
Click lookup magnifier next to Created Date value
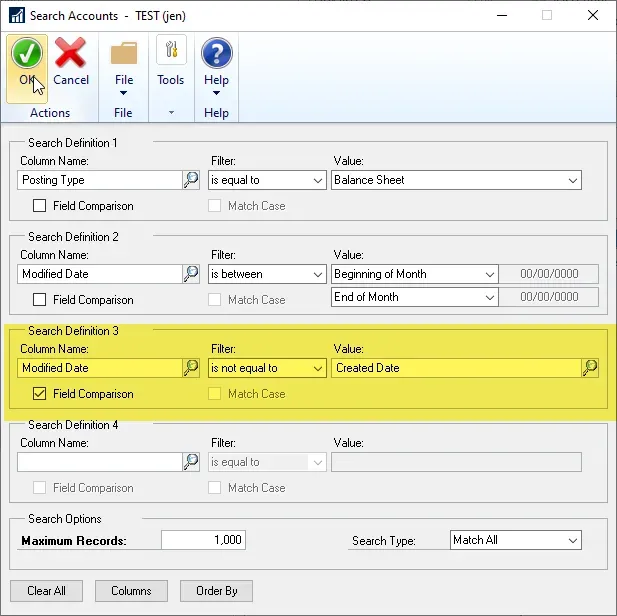(590, 368)
